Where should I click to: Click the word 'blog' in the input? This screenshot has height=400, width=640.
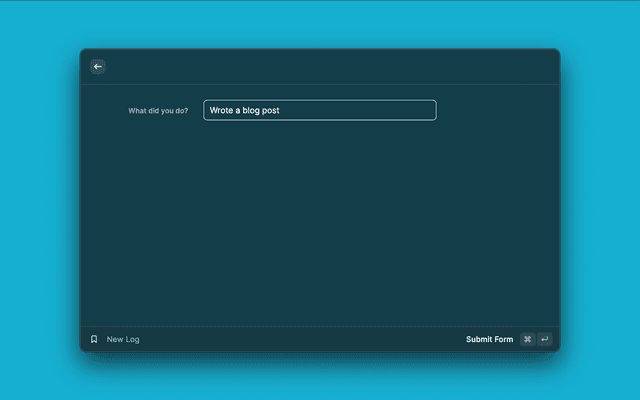[252, 110]
